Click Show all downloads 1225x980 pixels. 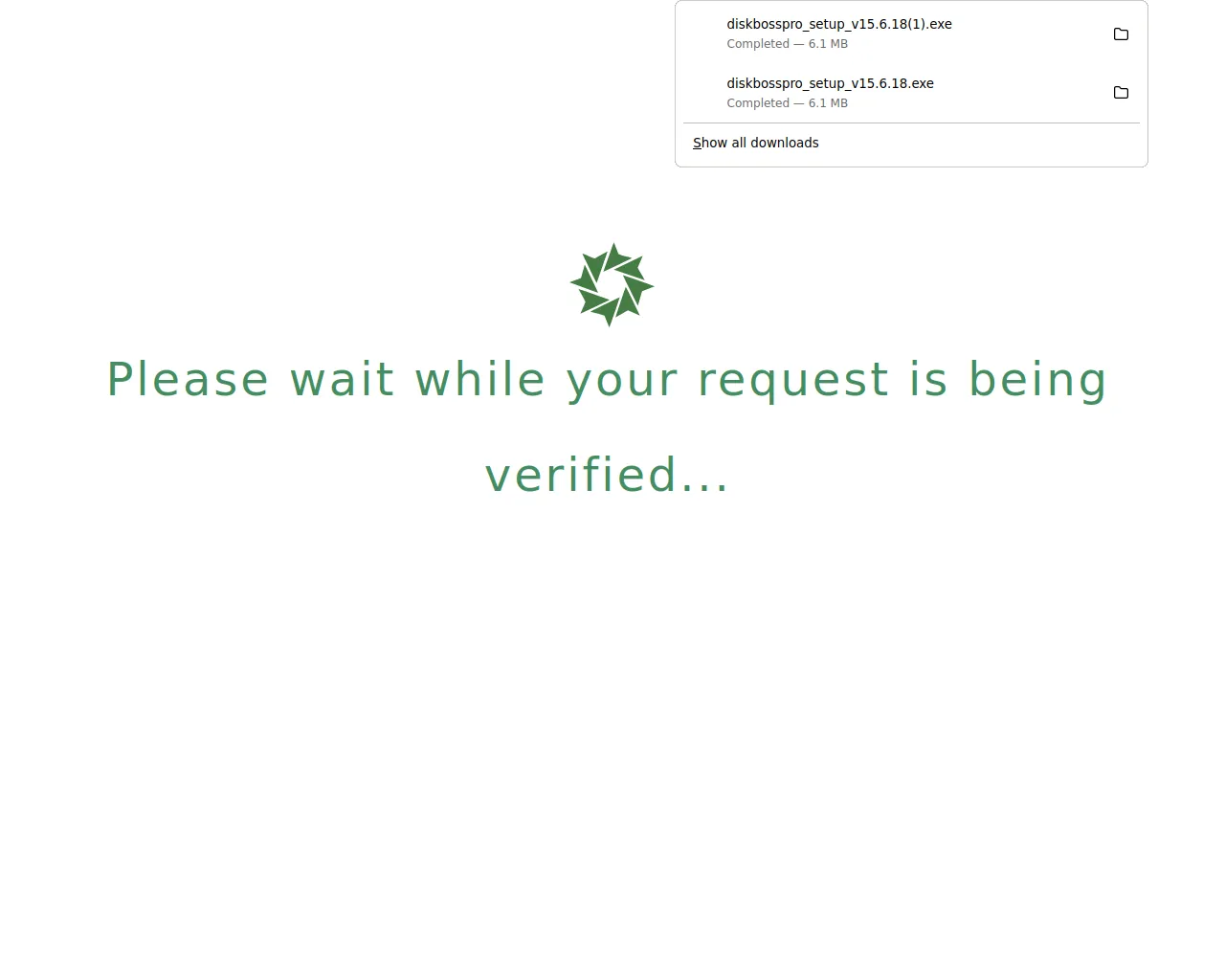click(756, 143)
